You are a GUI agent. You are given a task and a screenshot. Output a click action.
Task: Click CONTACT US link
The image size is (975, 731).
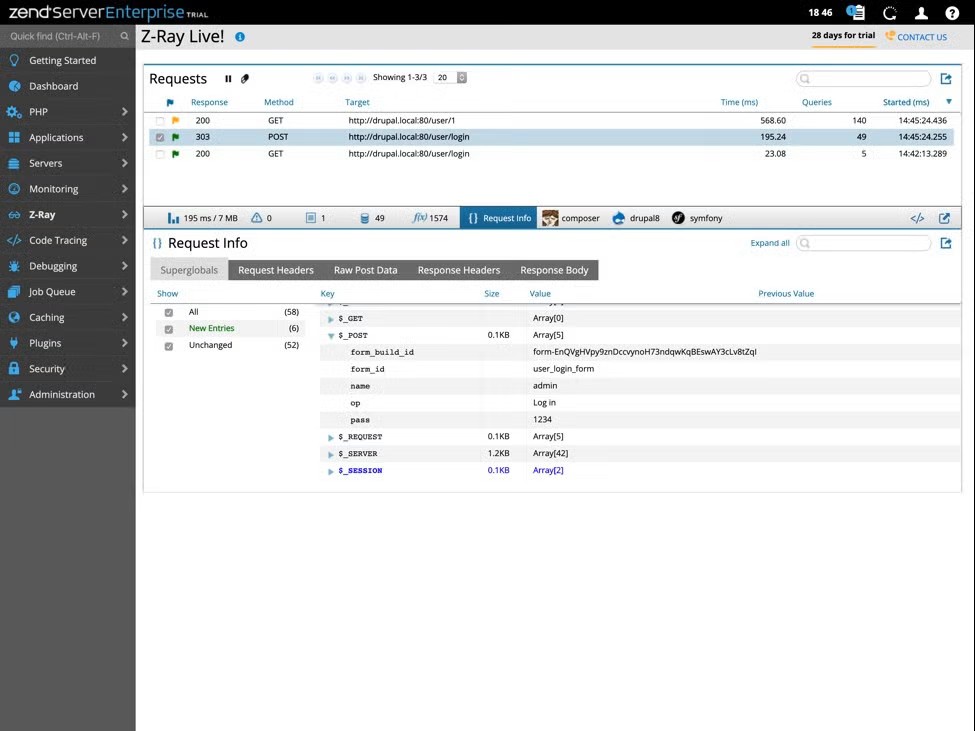tap(917, 37)
